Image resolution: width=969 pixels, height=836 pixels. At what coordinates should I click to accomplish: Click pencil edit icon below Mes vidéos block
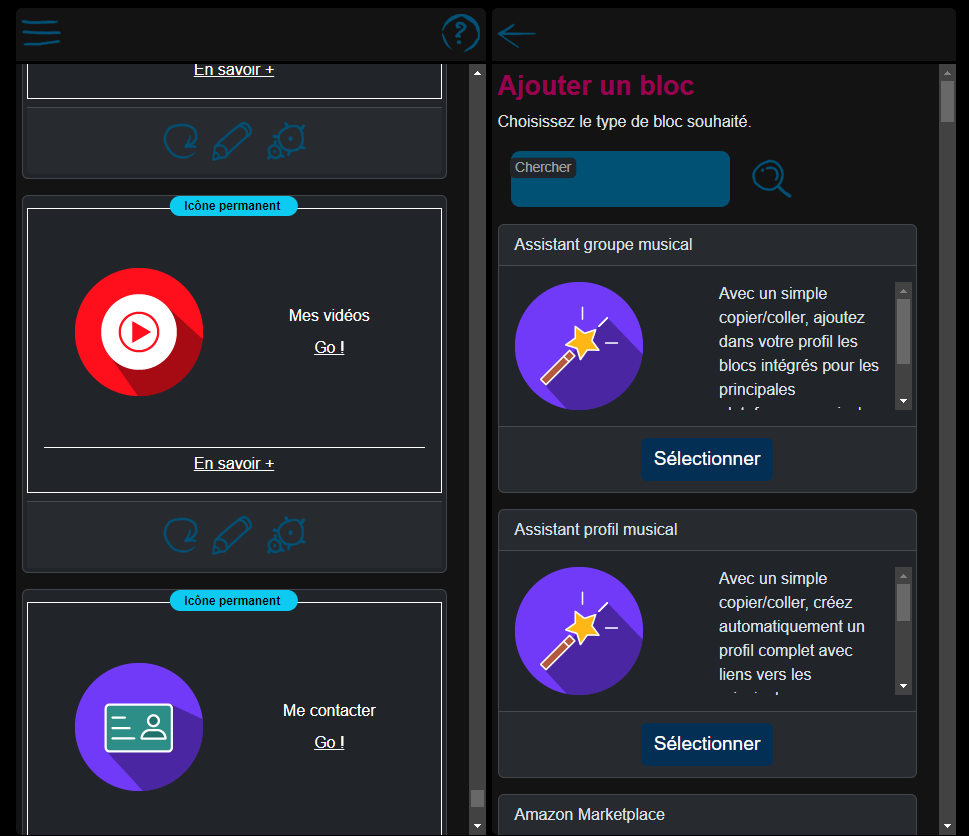click(232, 536)
